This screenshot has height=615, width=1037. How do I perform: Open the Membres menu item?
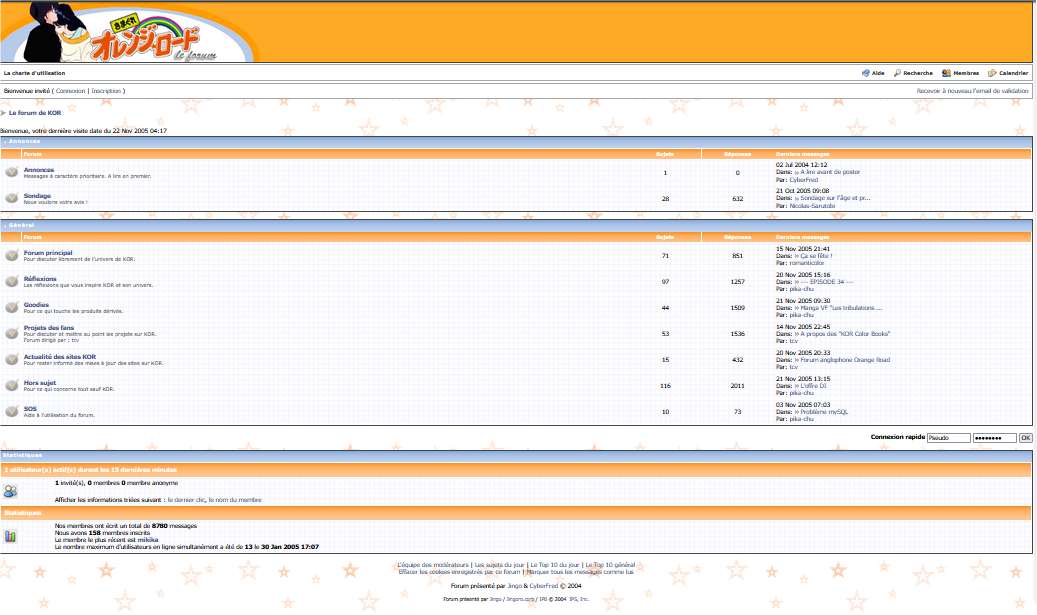tap(966, 73)
